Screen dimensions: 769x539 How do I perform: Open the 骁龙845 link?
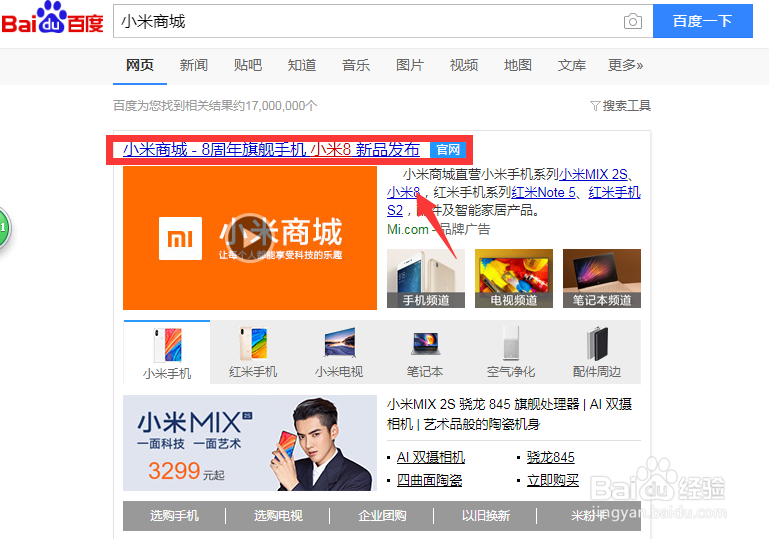point(551,457)
